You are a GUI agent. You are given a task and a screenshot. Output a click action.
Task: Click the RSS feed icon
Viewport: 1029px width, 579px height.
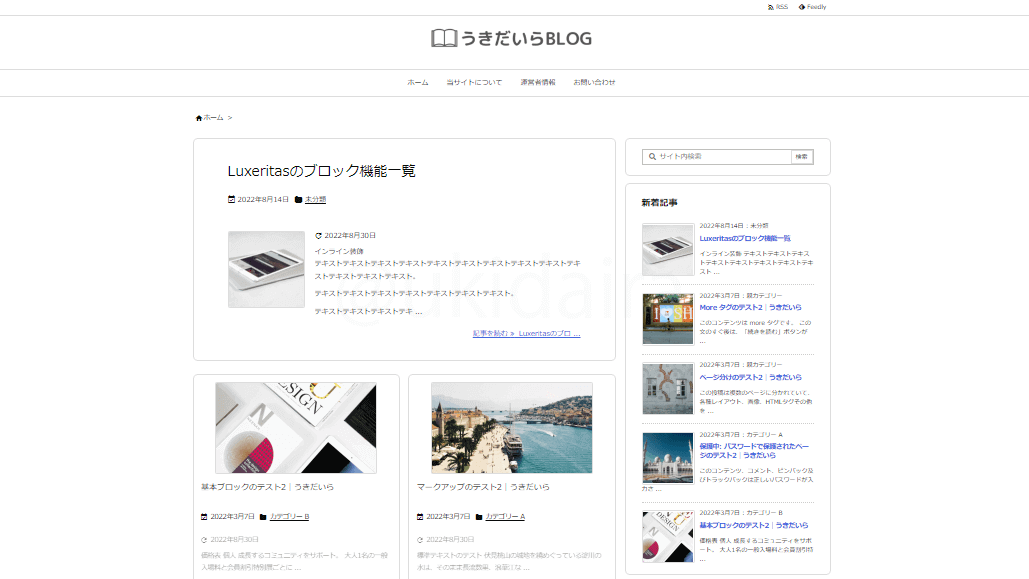click(770, 7)
